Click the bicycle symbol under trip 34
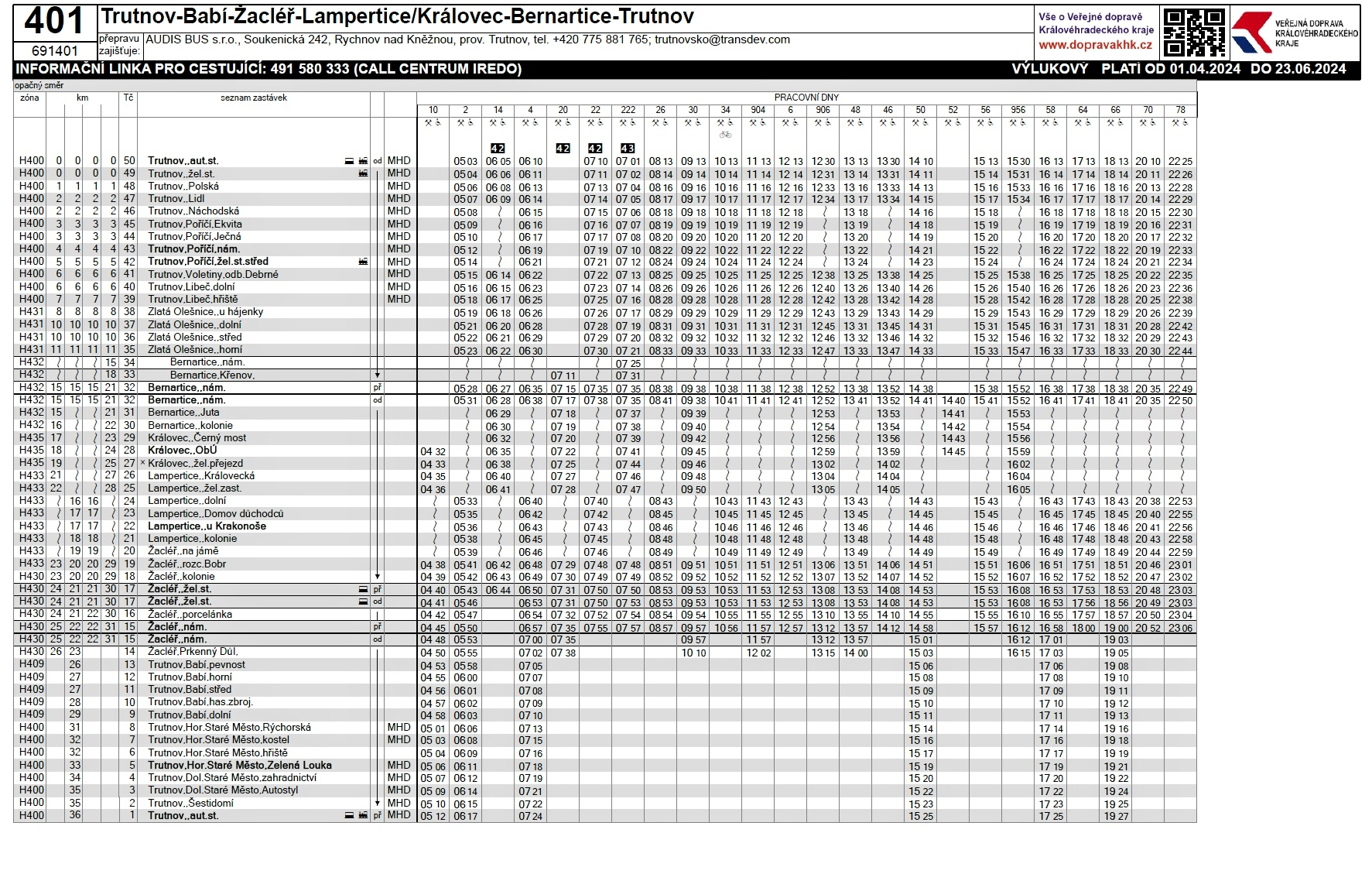1372x874 pixels. point(725,134)
